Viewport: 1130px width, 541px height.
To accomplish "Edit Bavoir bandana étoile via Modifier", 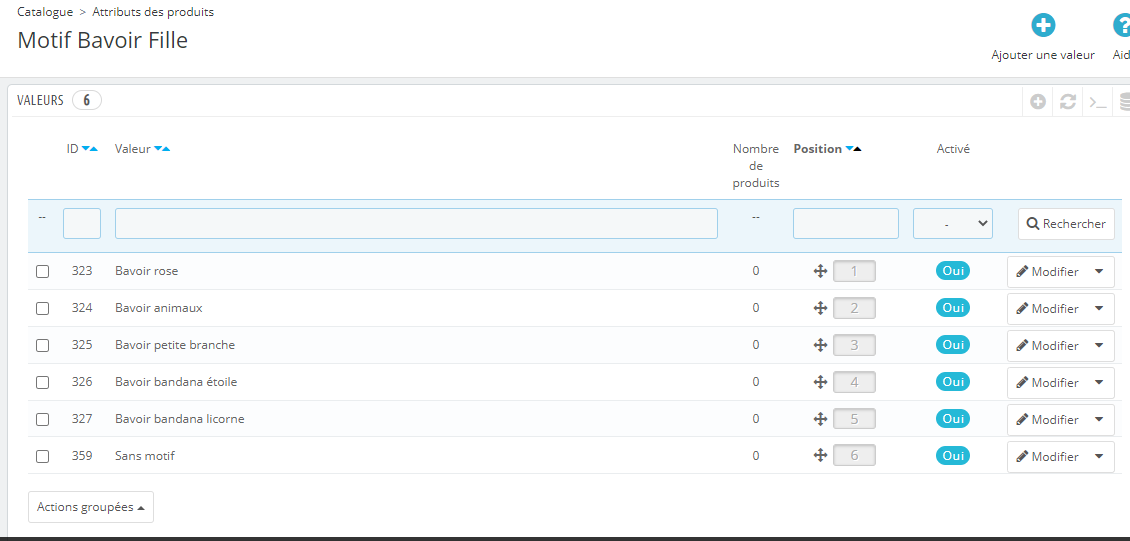I will pyautogui.click(x=1047, y=383).
